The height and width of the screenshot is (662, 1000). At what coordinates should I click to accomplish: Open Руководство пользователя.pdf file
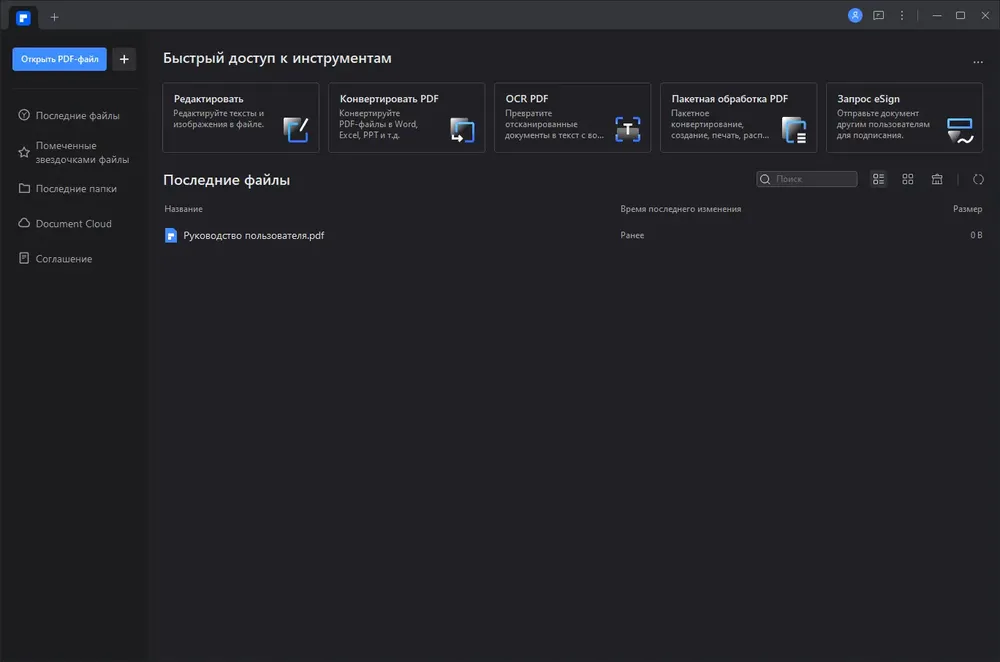click(x=254, y=235)
